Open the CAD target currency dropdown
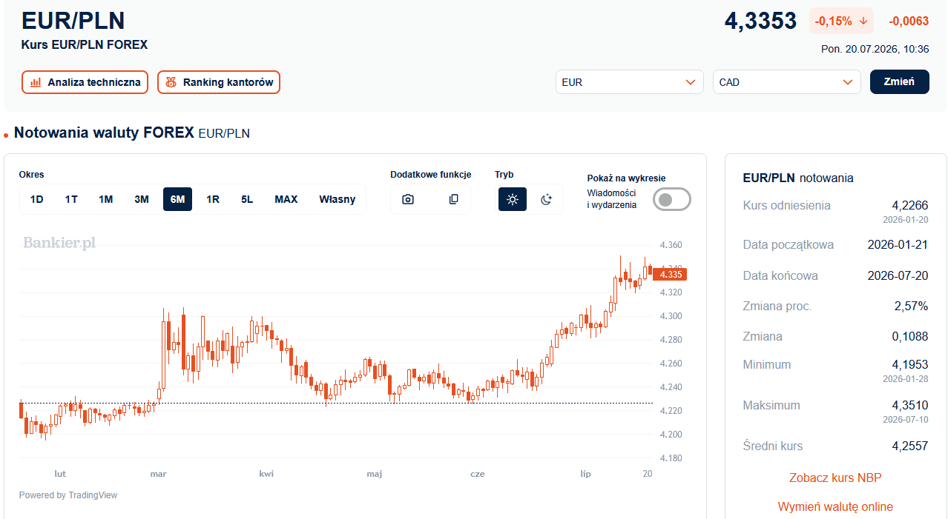The width and height of the screenshot is (948, 519). click(786, 82)
